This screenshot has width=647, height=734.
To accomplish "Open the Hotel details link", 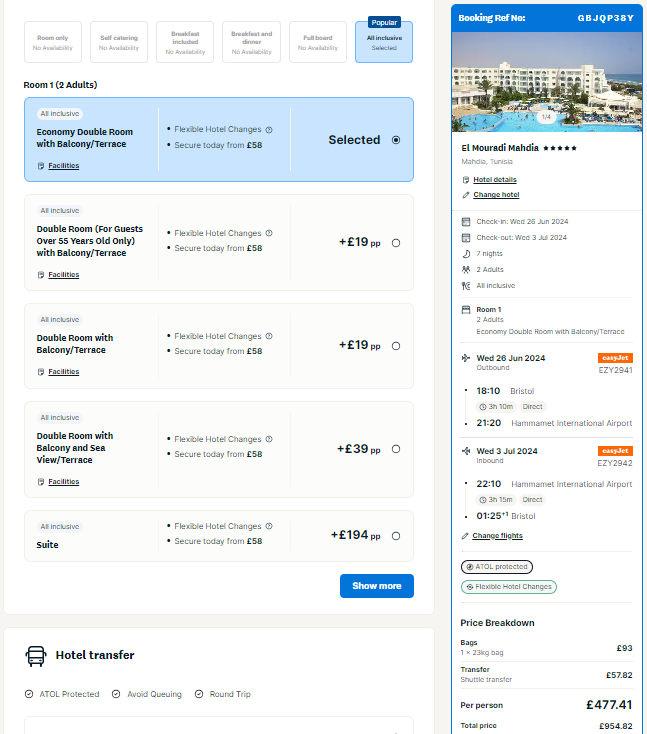I will click(x=495, y=180).
